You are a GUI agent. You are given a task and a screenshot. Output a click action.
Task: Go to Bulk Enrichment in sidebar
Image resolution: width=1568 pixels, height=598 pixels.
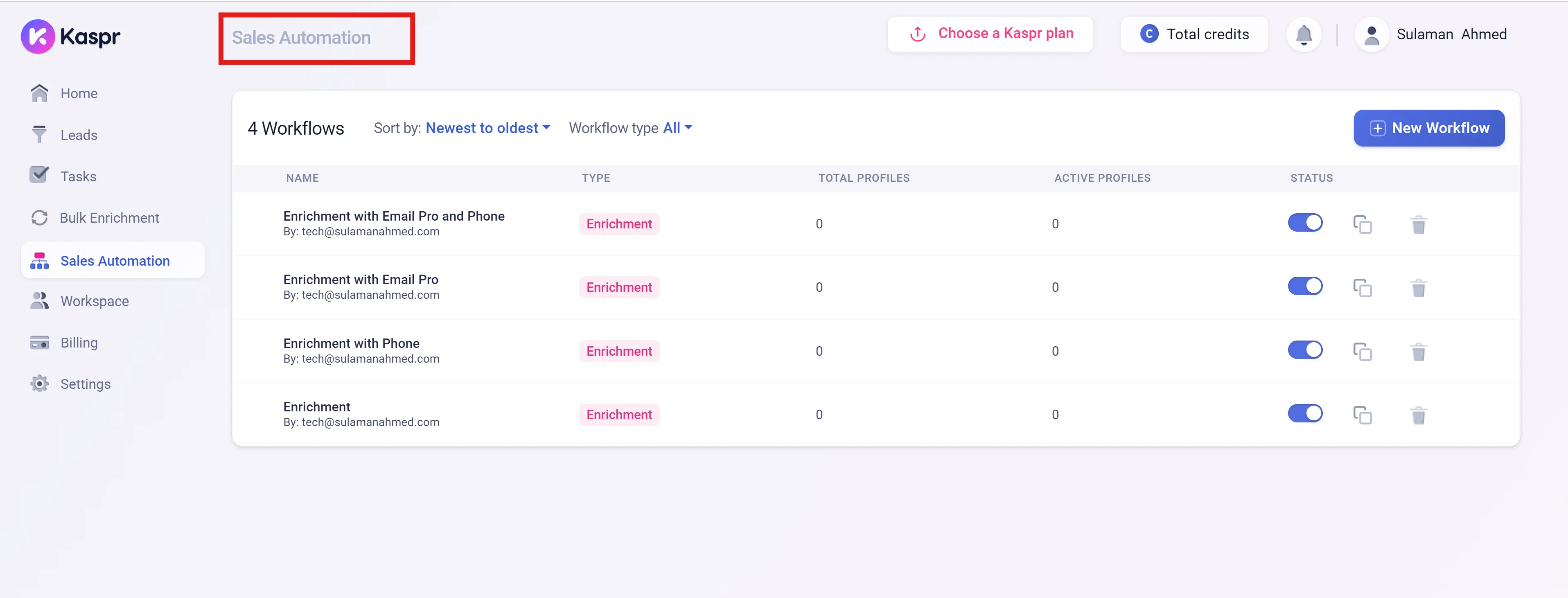click(x=109, y=218)
